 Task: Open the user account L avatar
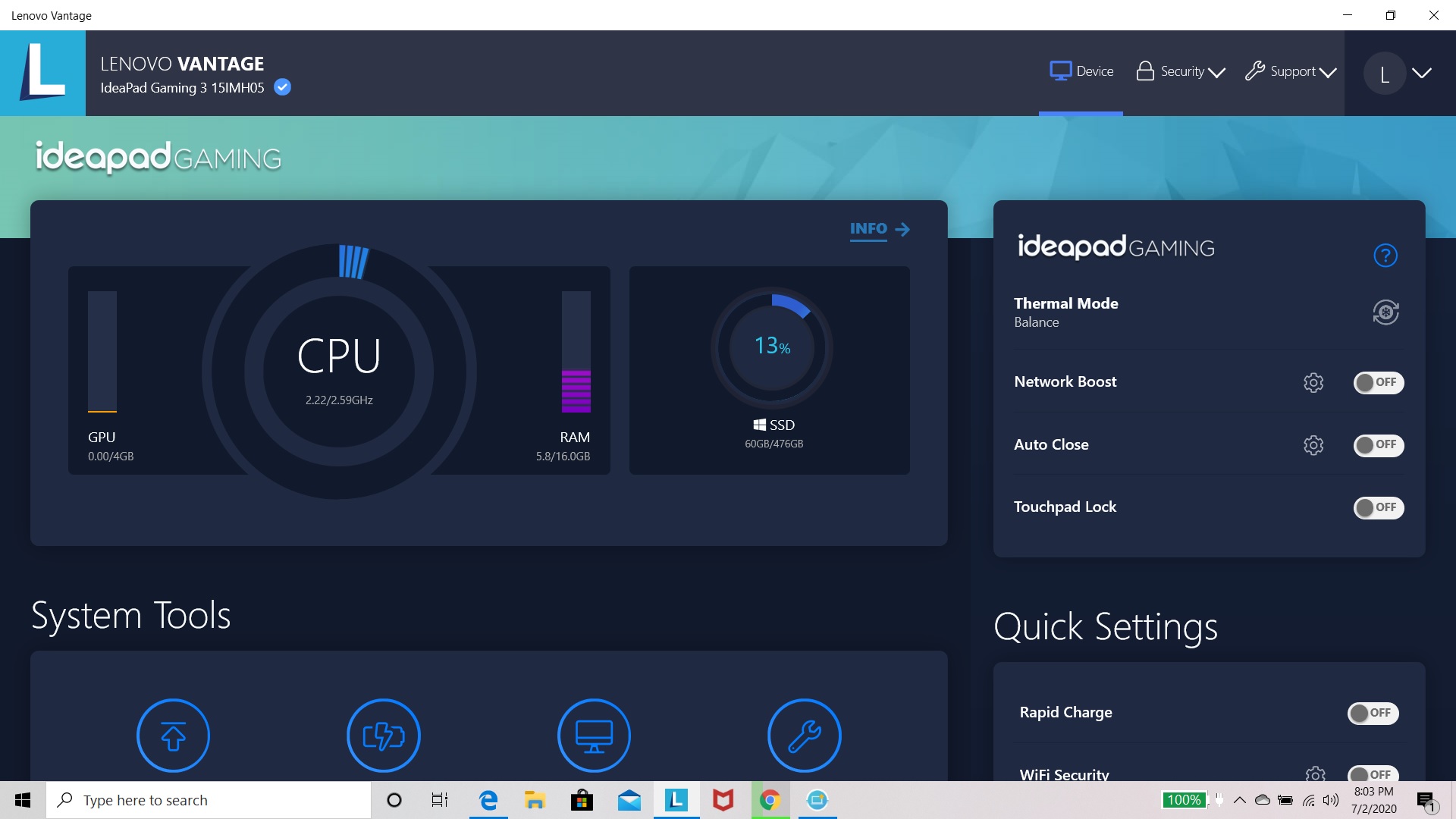click(x=1385, y=74)
